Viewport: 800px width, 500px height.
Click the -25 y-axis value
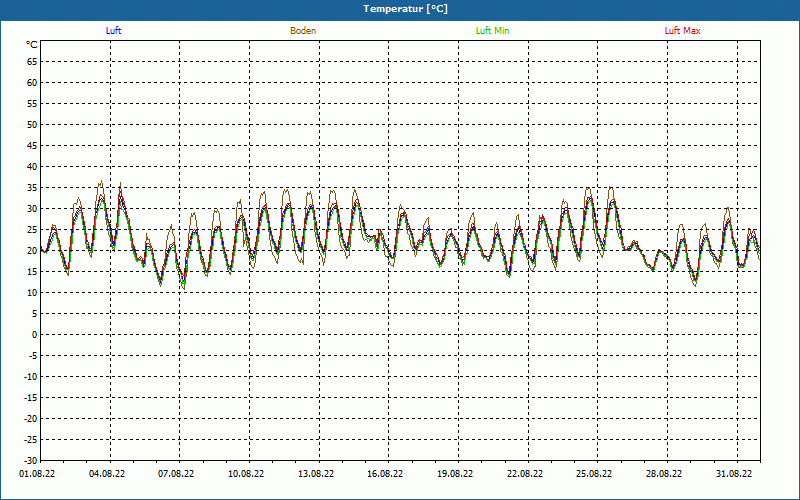click(x=31, y=440)
